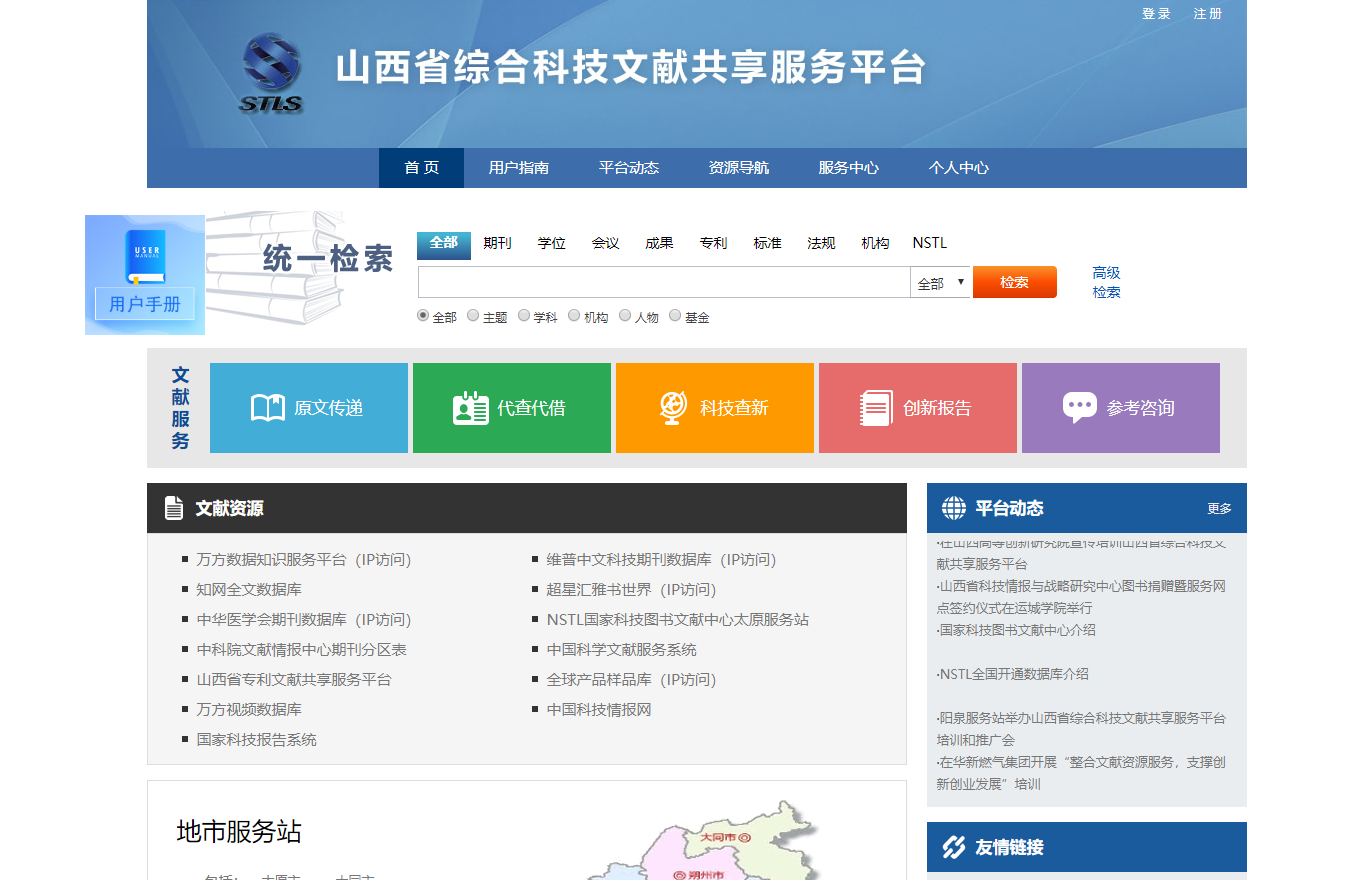Click the document icon beside 文献资源

[x=174, y=508]
